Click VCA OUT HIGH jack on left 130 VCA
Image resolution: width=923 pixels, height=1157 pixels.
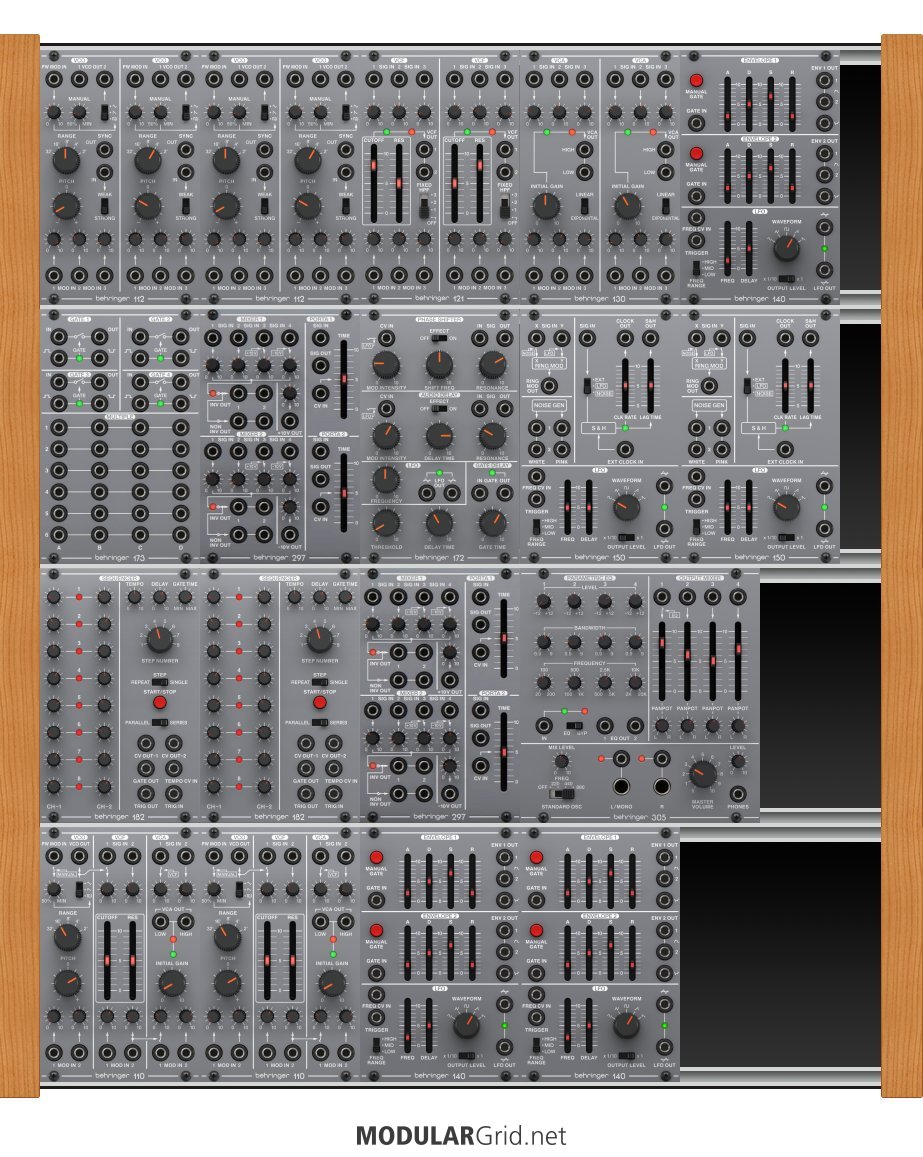coord(585,151)
